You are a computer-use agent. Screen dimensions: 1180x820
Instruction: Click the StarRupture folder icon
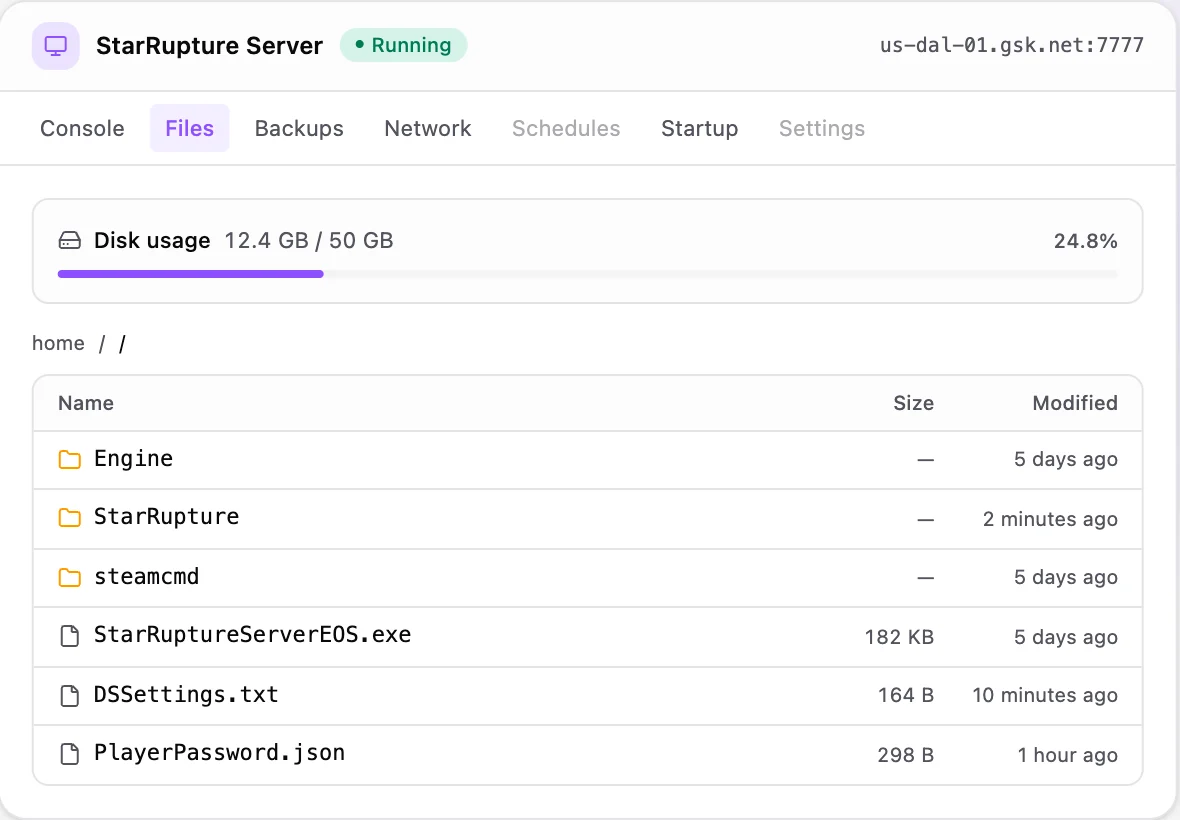69,518
